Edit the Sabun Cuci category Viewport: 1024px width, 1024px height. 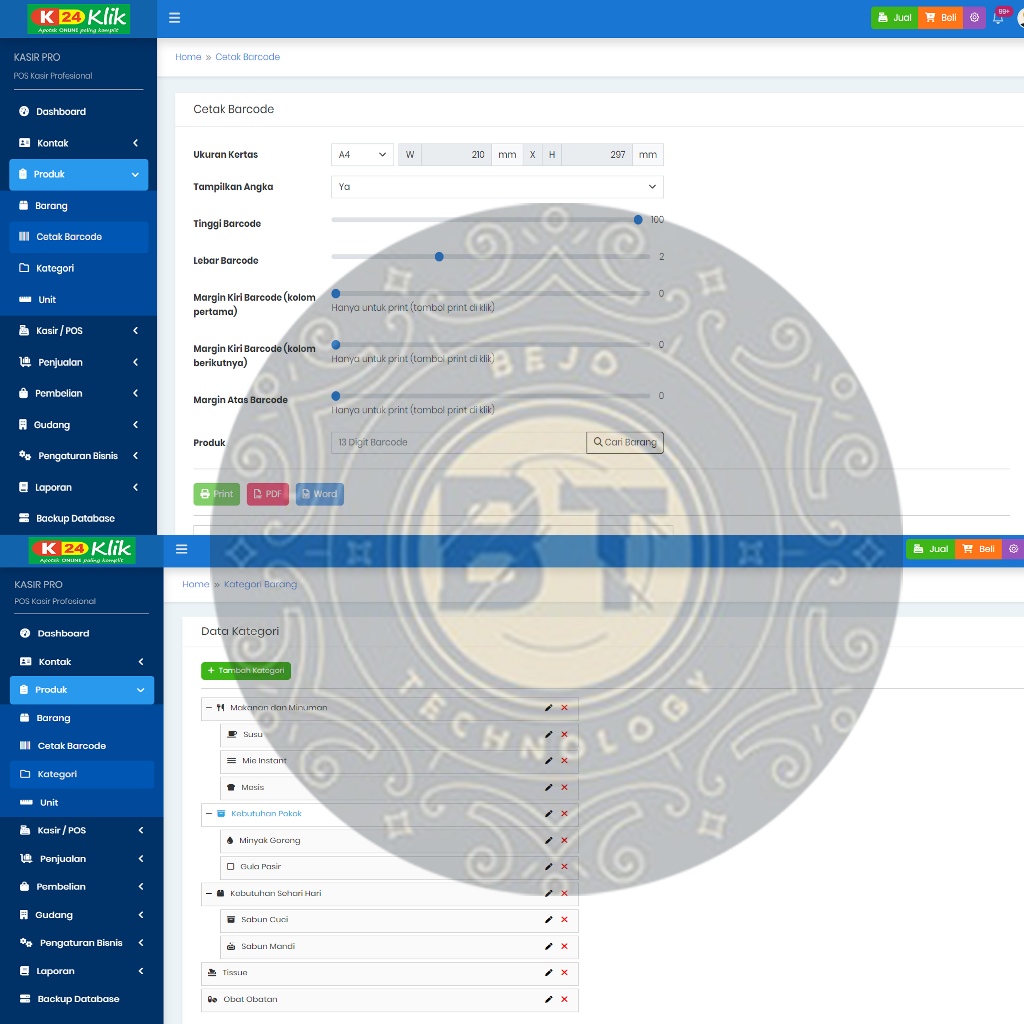[x=549, y=920]
